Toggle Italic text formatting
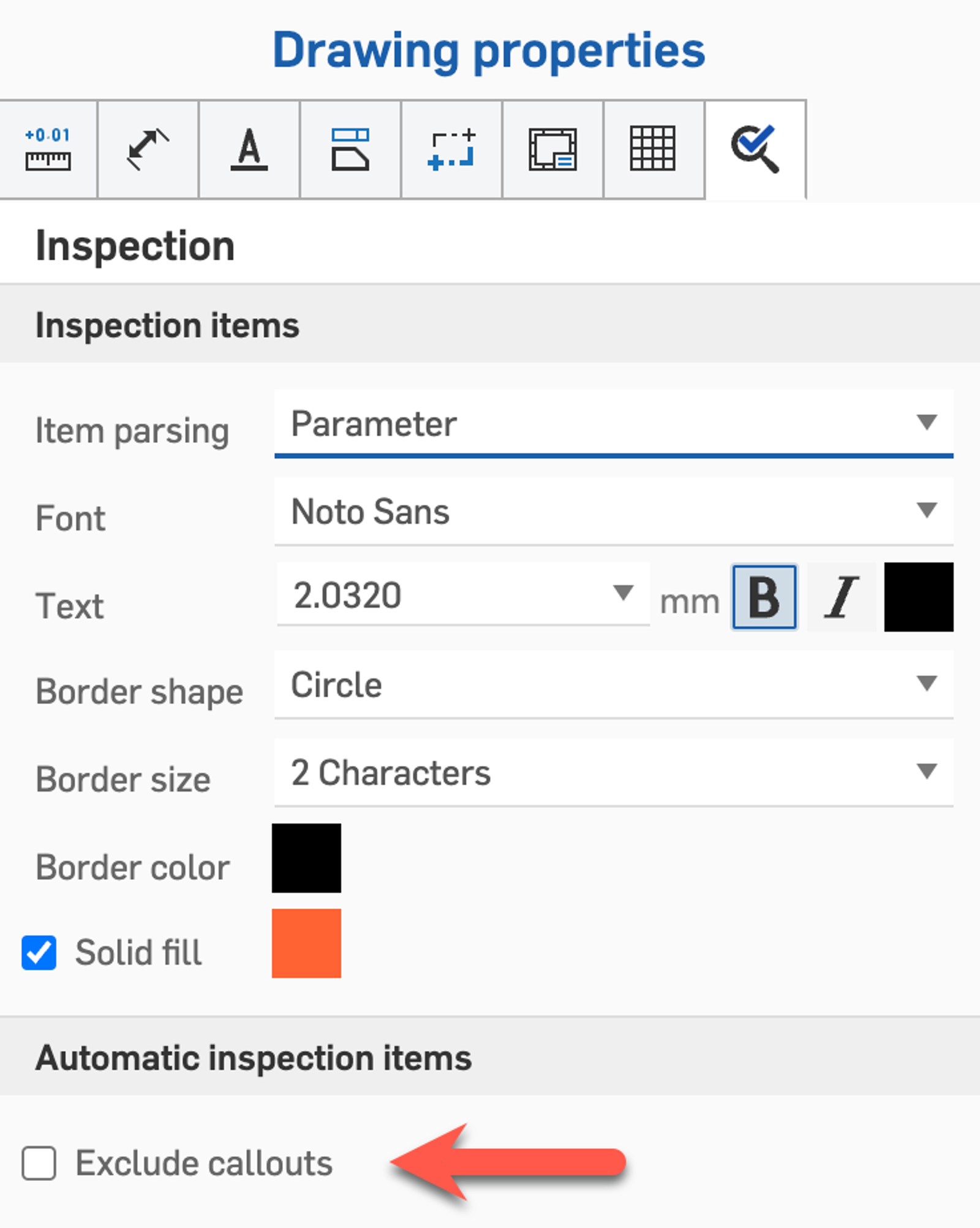This screenshot has height=1228, width=980. point(841,597)
